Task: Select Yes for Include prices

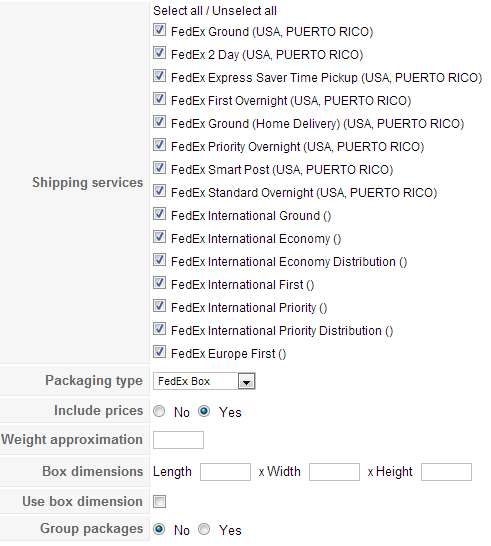Action: point(204,412)
